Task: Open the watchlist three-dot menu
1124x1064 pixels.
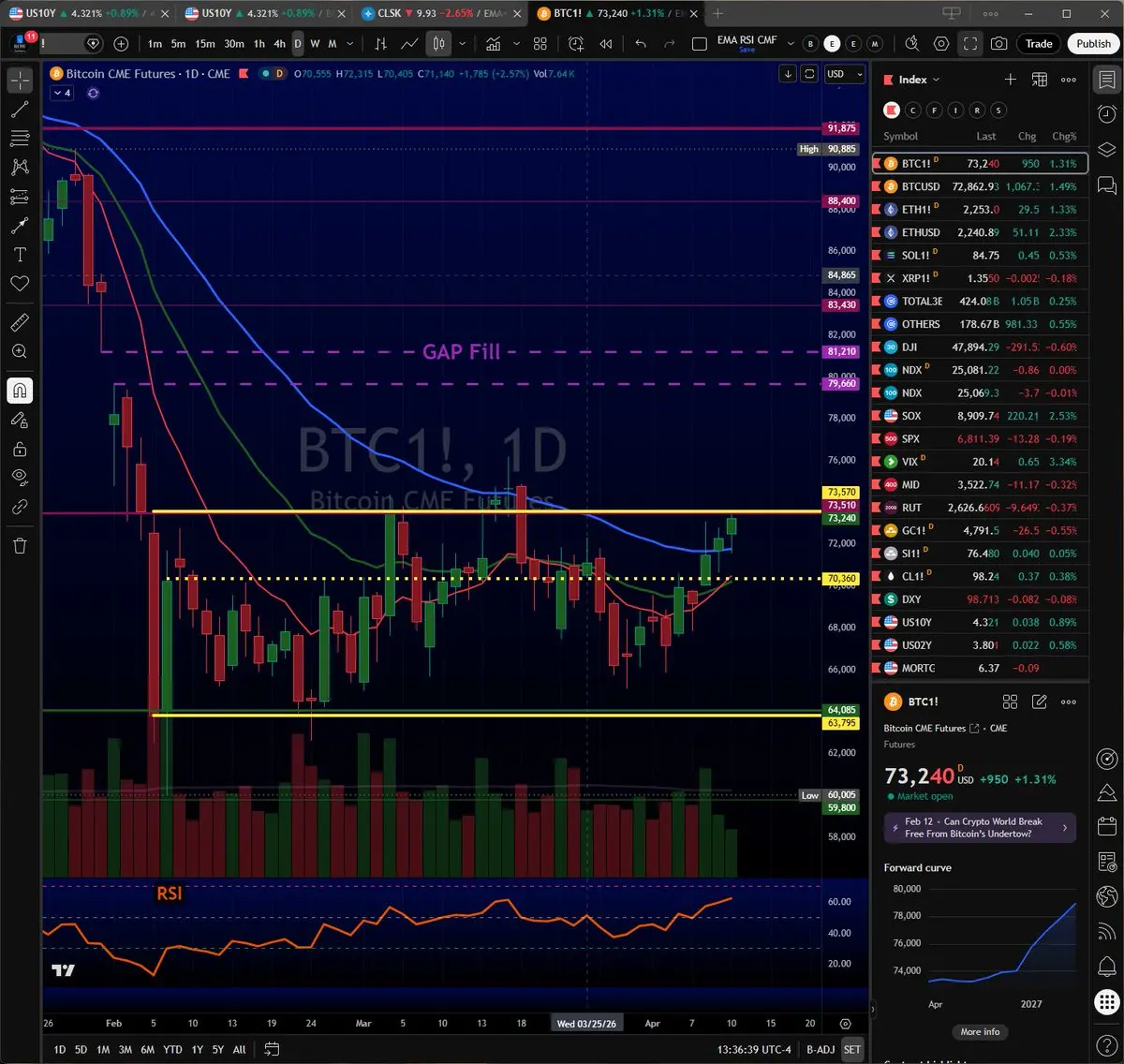Action: [x=1069, y=80]
